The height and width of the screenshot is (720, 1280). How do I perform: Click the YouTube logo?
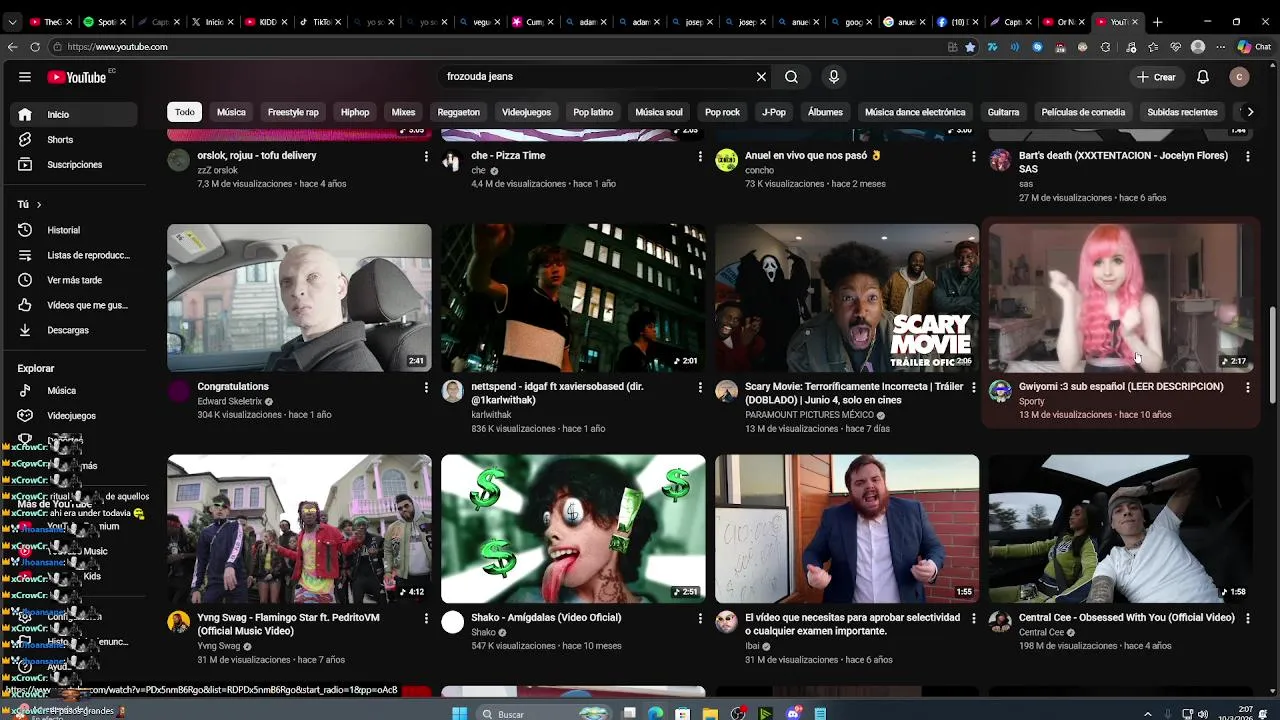pos(77,77)
